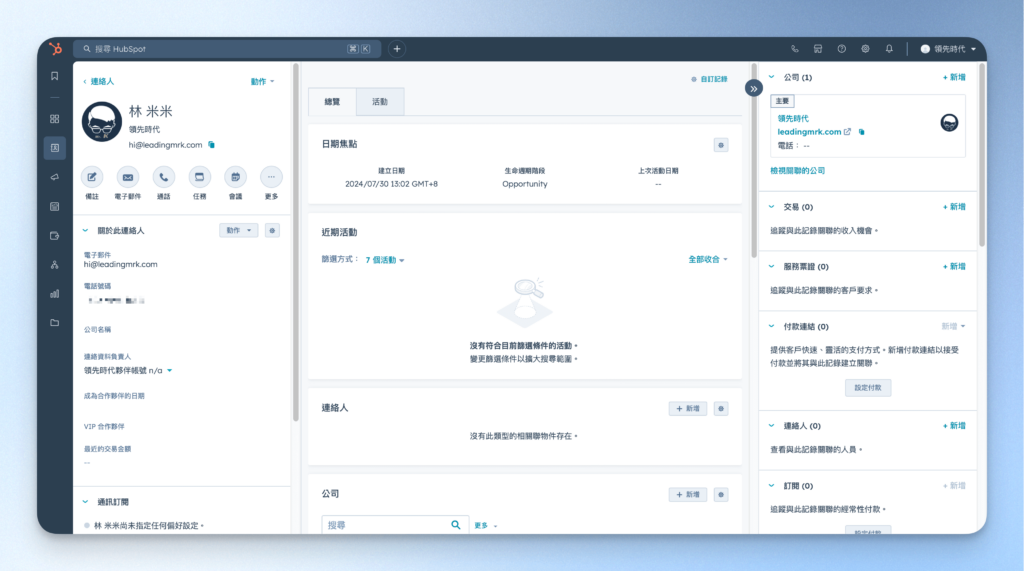
Task: Open the 領先時代 company link
Action: click(793, 118)
